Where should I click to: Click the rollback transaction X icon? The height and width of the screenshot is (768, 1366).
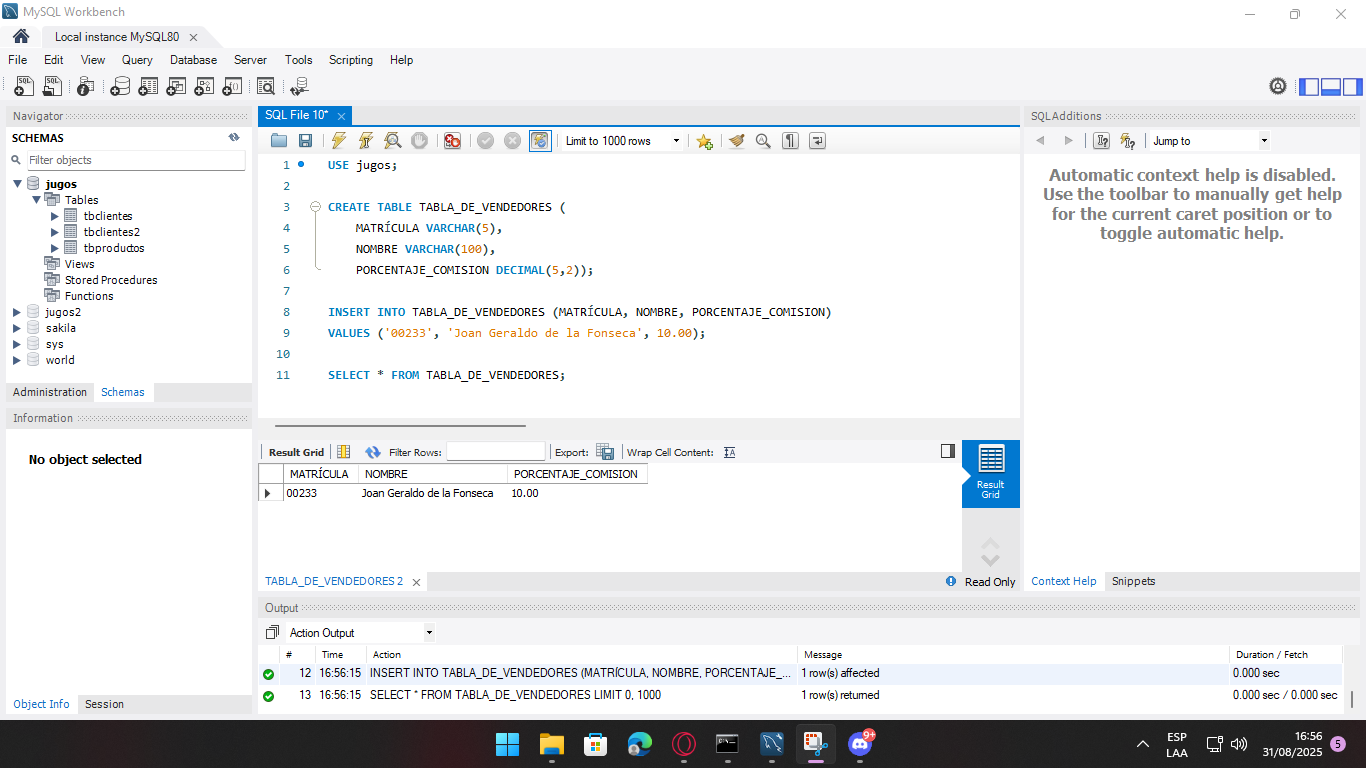click(512, 141)
